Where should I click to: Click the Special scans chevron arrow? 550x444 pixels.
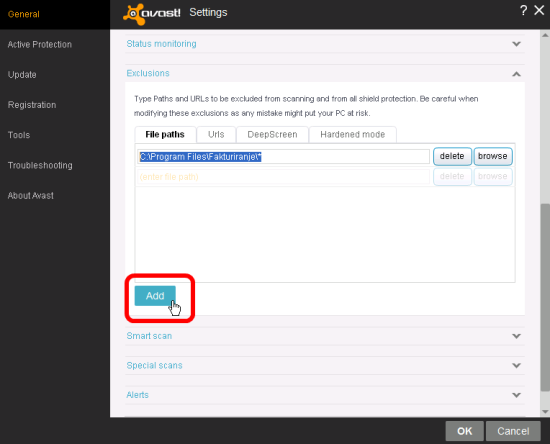tap(516, 365)
